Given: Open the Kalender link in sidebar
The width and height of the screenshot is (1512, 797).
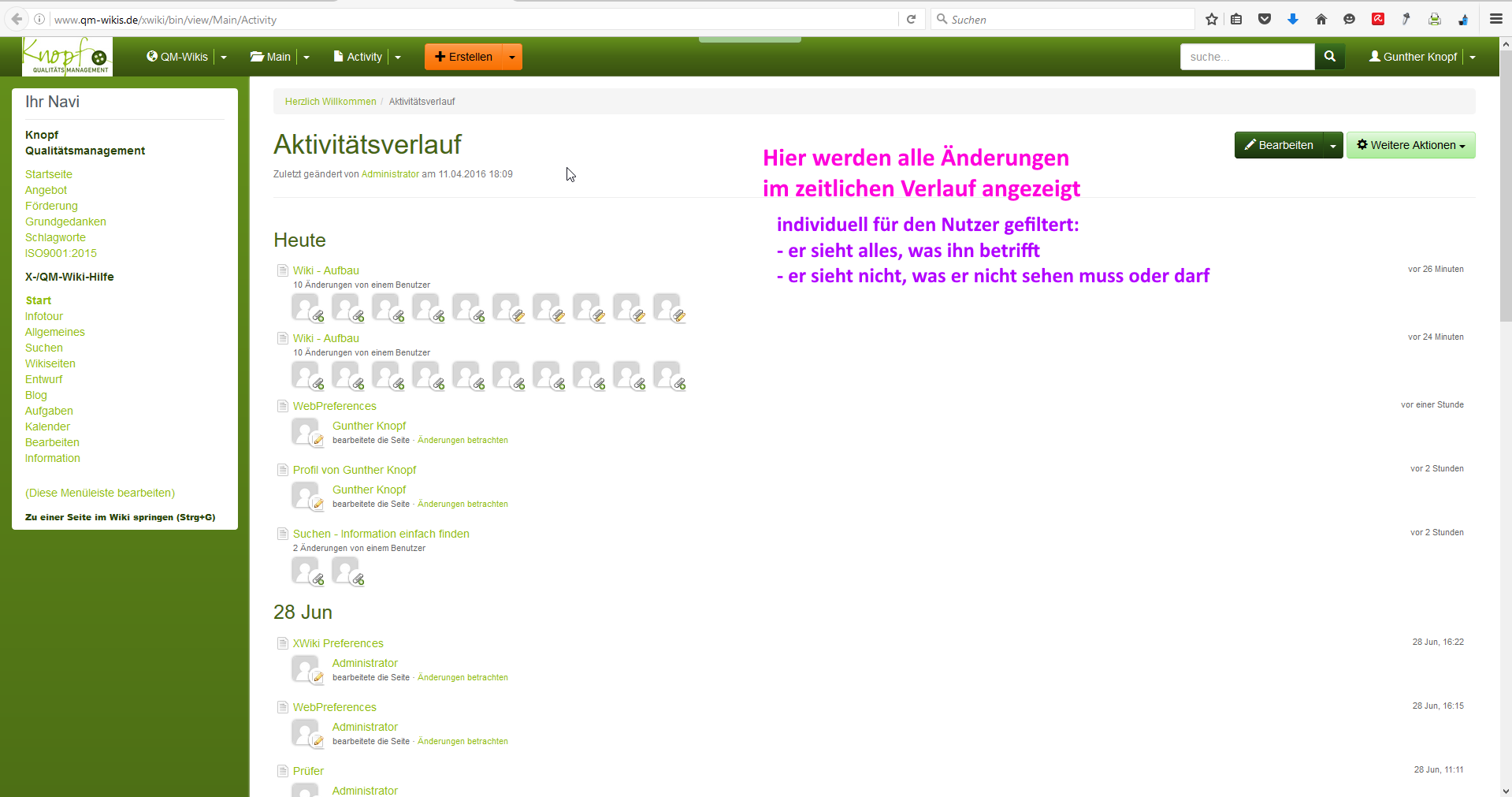Looking at the screenshot, I should pyautogui.click(x=47, y=426).
